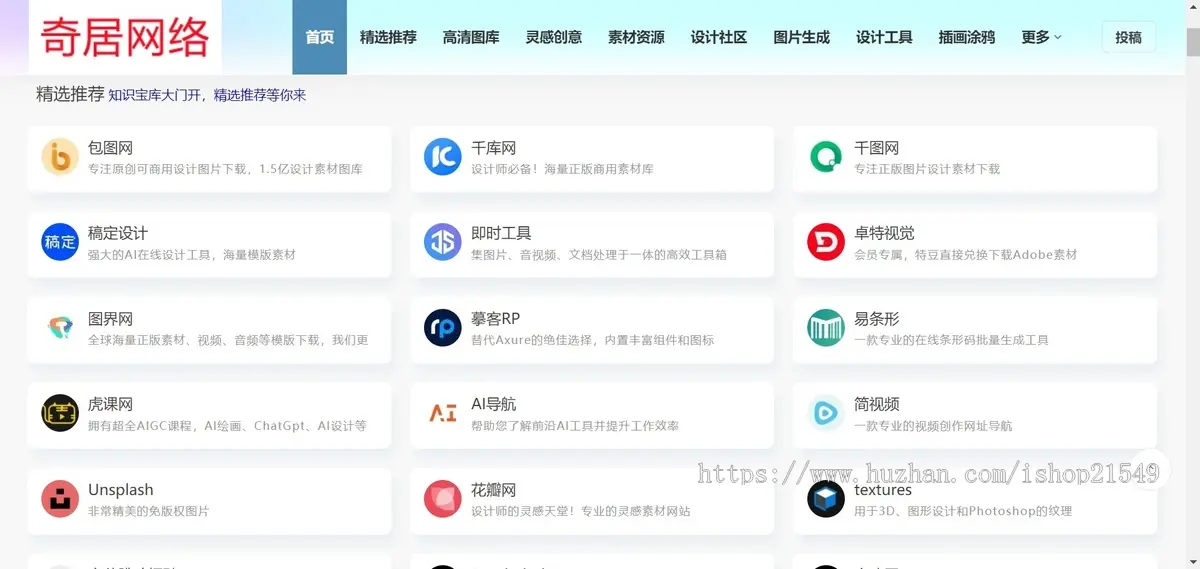Image resolution: width=1200 pixels, height=569 pixels.
Task: Open the 素材资源 nav item
Action: pos(636,37)
